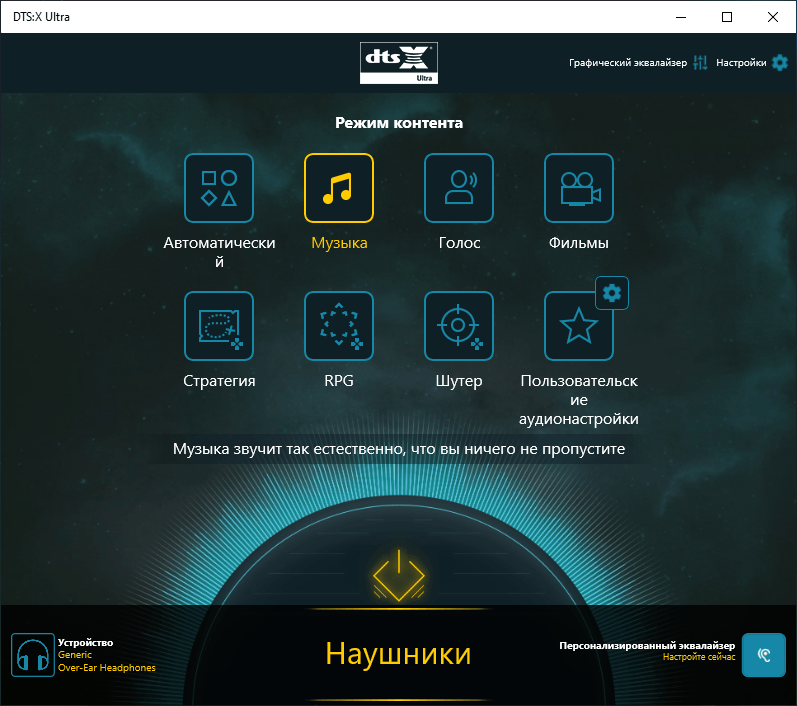Choose the Фильмы movie camera icon
Screen dimensions: 797x706
578,188
